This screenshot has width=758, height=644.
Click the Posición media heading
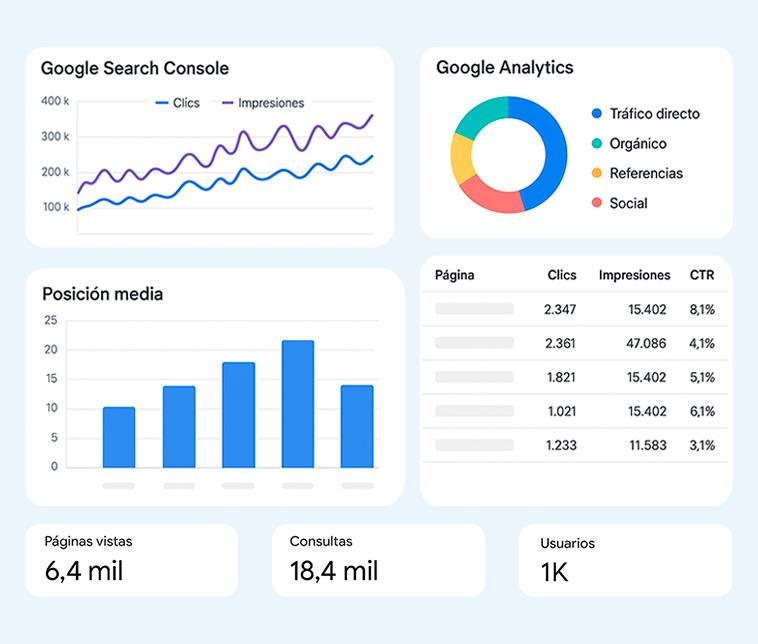point(102,294)
